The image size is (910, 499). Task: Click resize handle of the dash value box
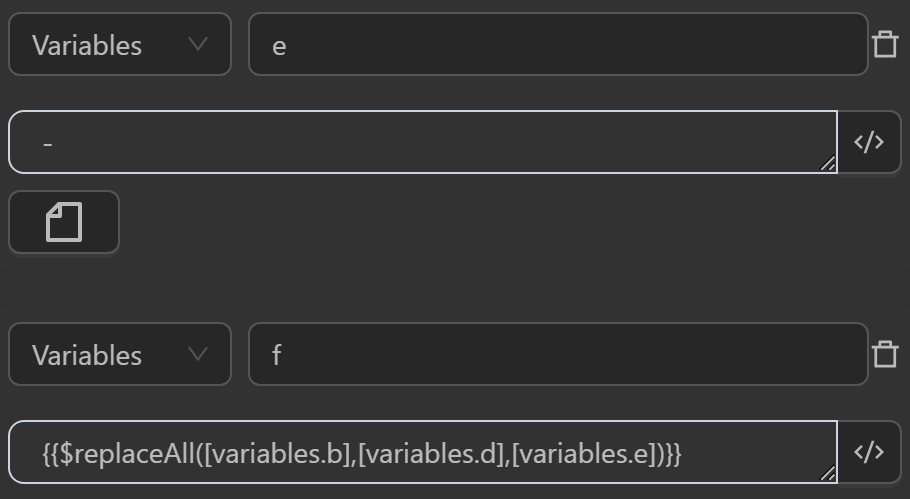click(828, 164)
